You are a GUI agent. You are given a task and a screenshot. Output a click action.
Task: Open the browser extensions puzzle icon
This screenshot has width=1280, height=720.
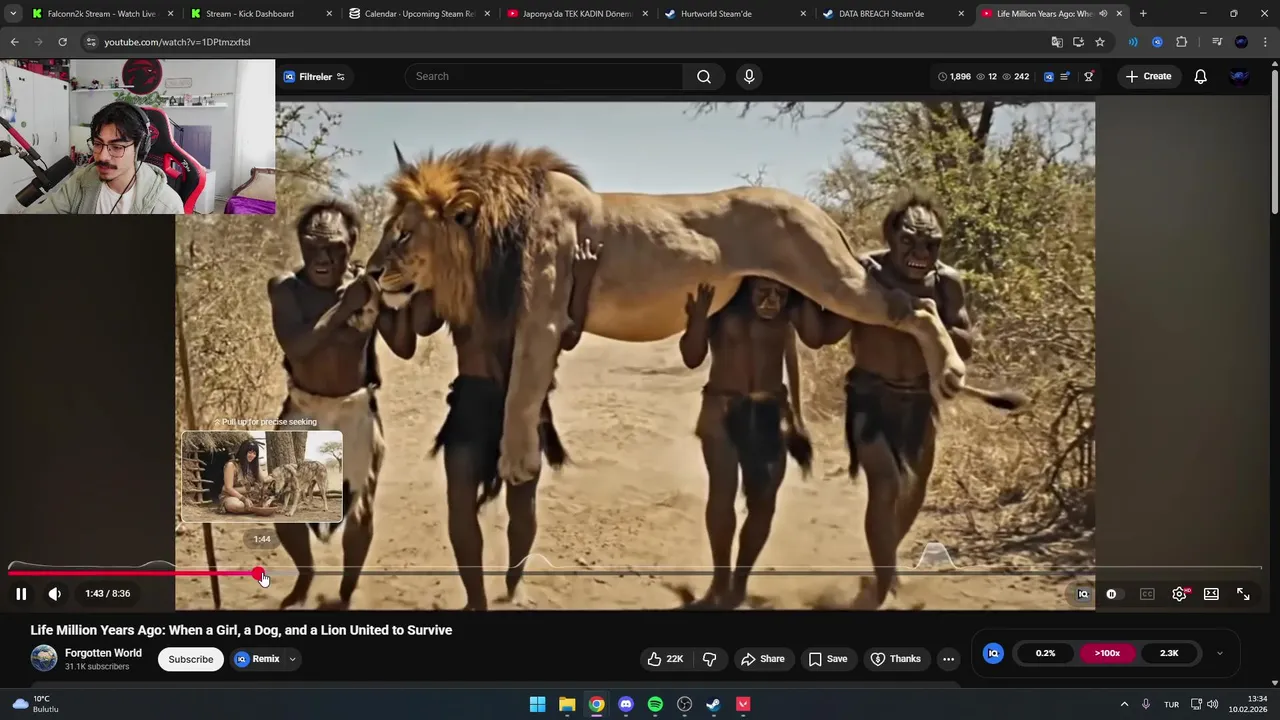[x=1182, y=42]
